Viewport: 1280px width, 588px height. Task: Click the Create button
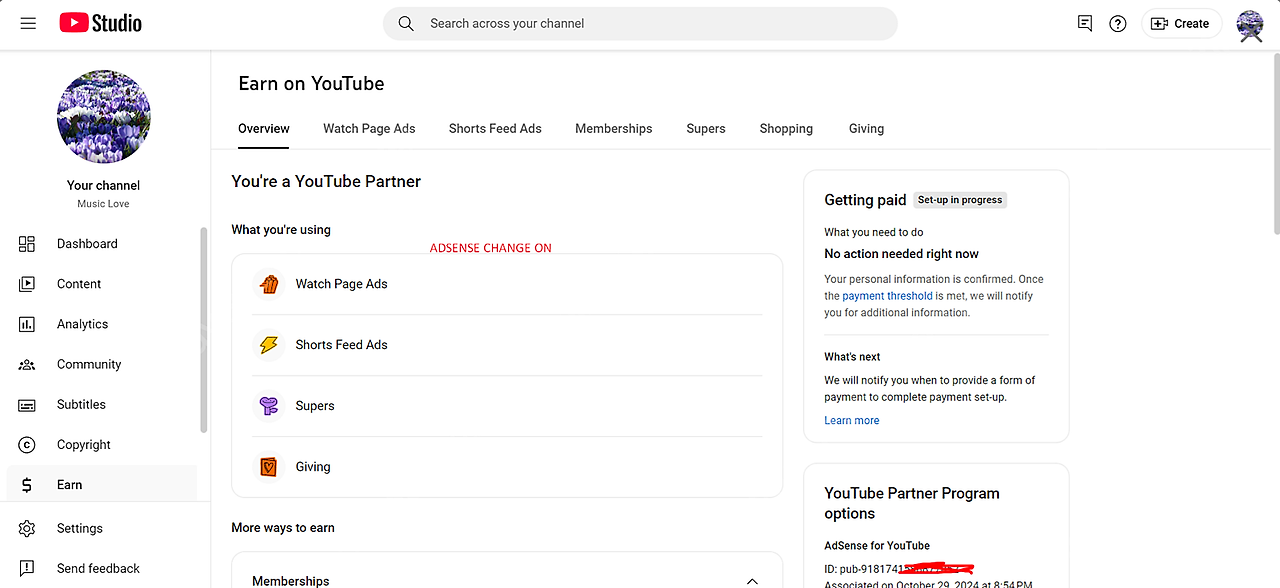click(x=1181, y=23)
